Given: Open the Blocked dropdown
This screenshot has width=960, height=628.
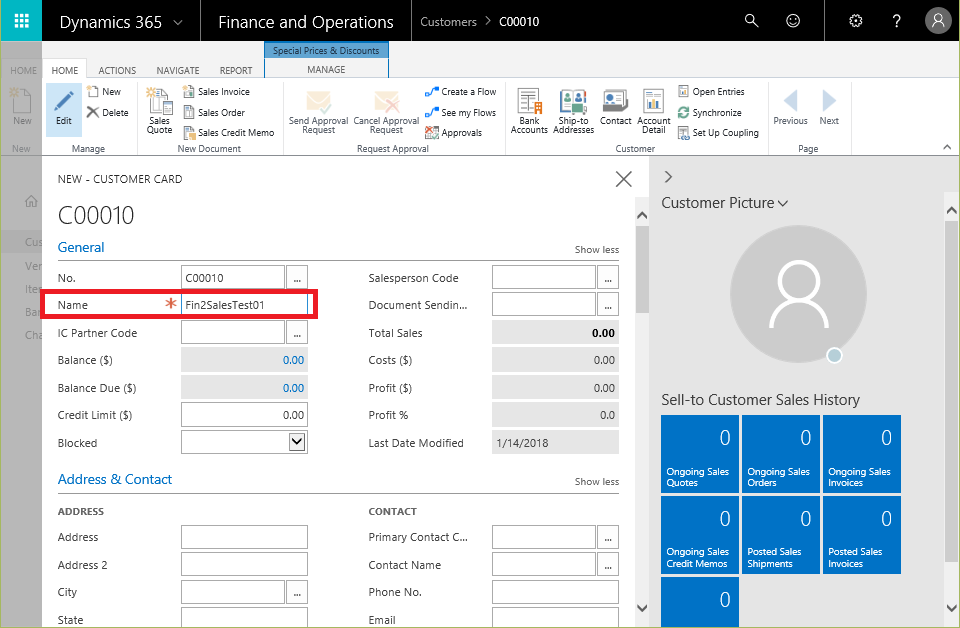Looking at the screenshot, I should [297, 442].
